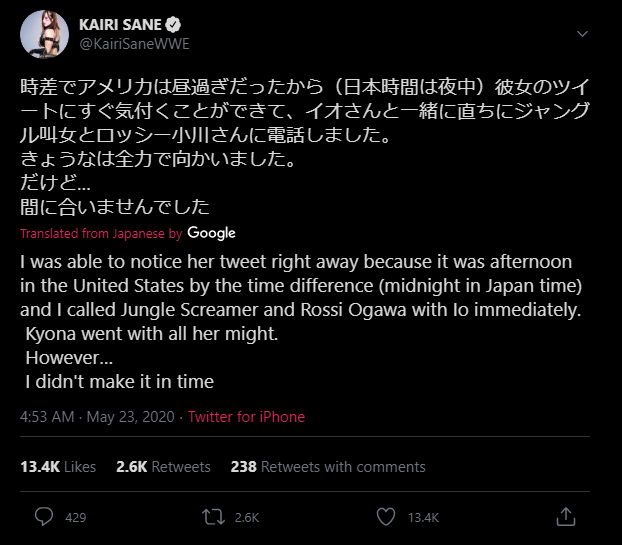This screenshot has width=622, height=545.
Task: Open the Twitter for iPhone link
Action: pos(246,417)
